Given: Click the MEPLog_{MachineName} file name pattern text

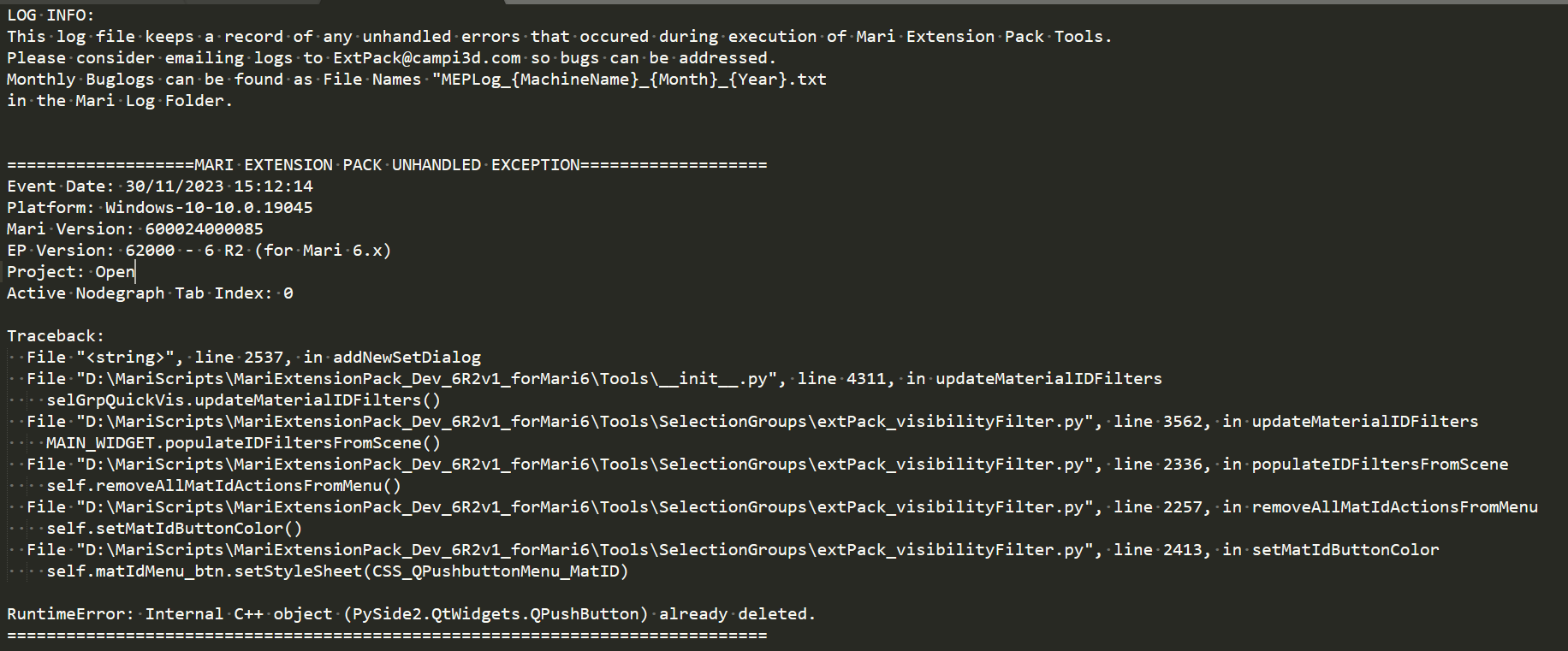Looking at the screenshot, I should point(540,80).
